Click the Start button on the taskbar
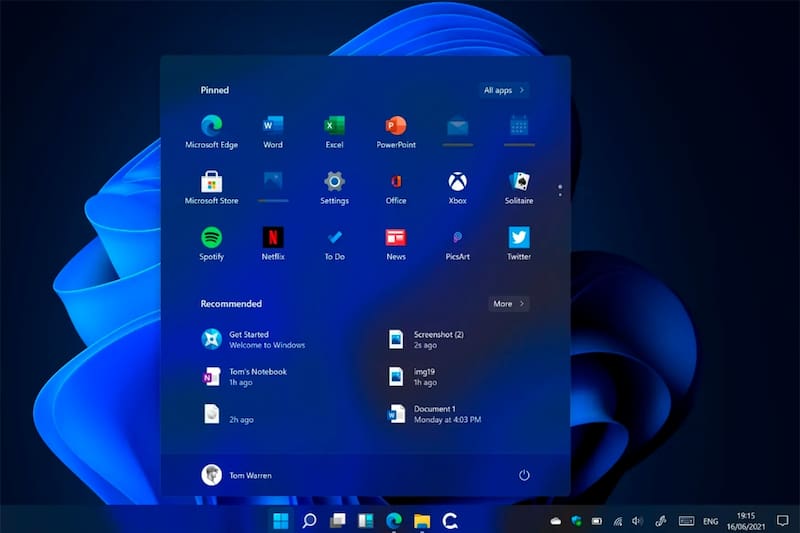 point(281,520)
